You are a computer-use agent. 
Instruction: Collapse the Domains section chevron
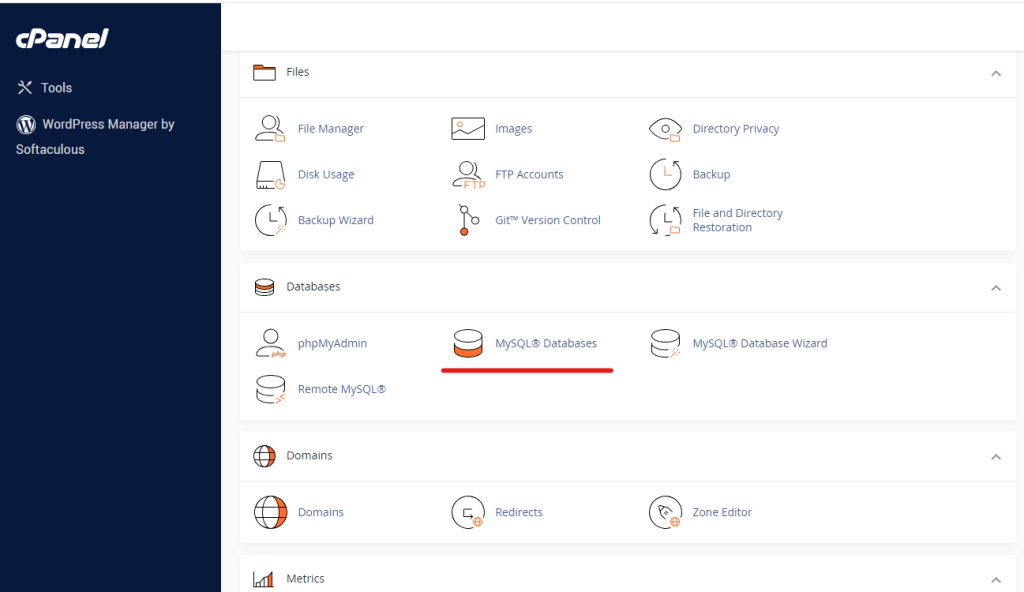click(995, 457)
